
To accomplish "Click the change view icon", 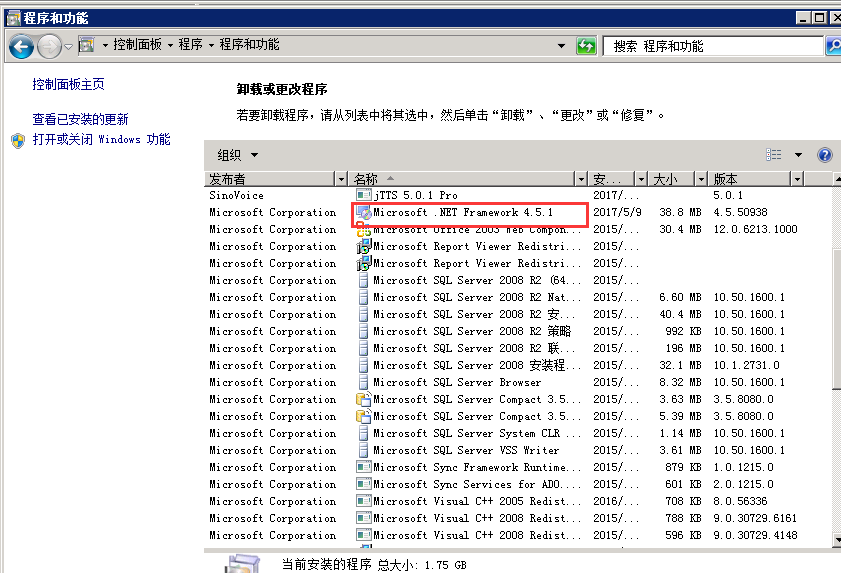I will (773, 155).
